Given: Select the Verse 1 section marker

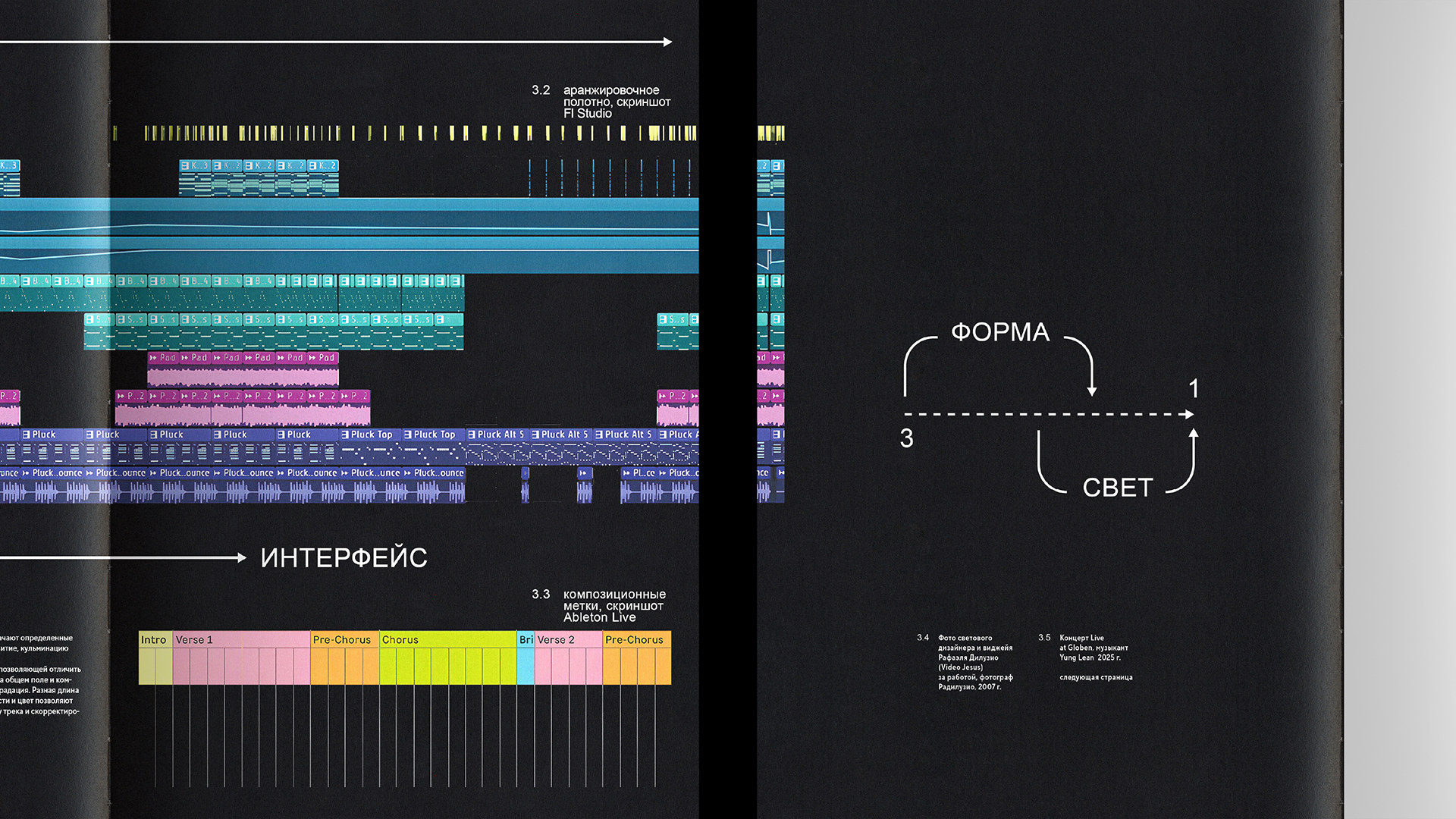Looking at the screenshot, I should (194, 639).
